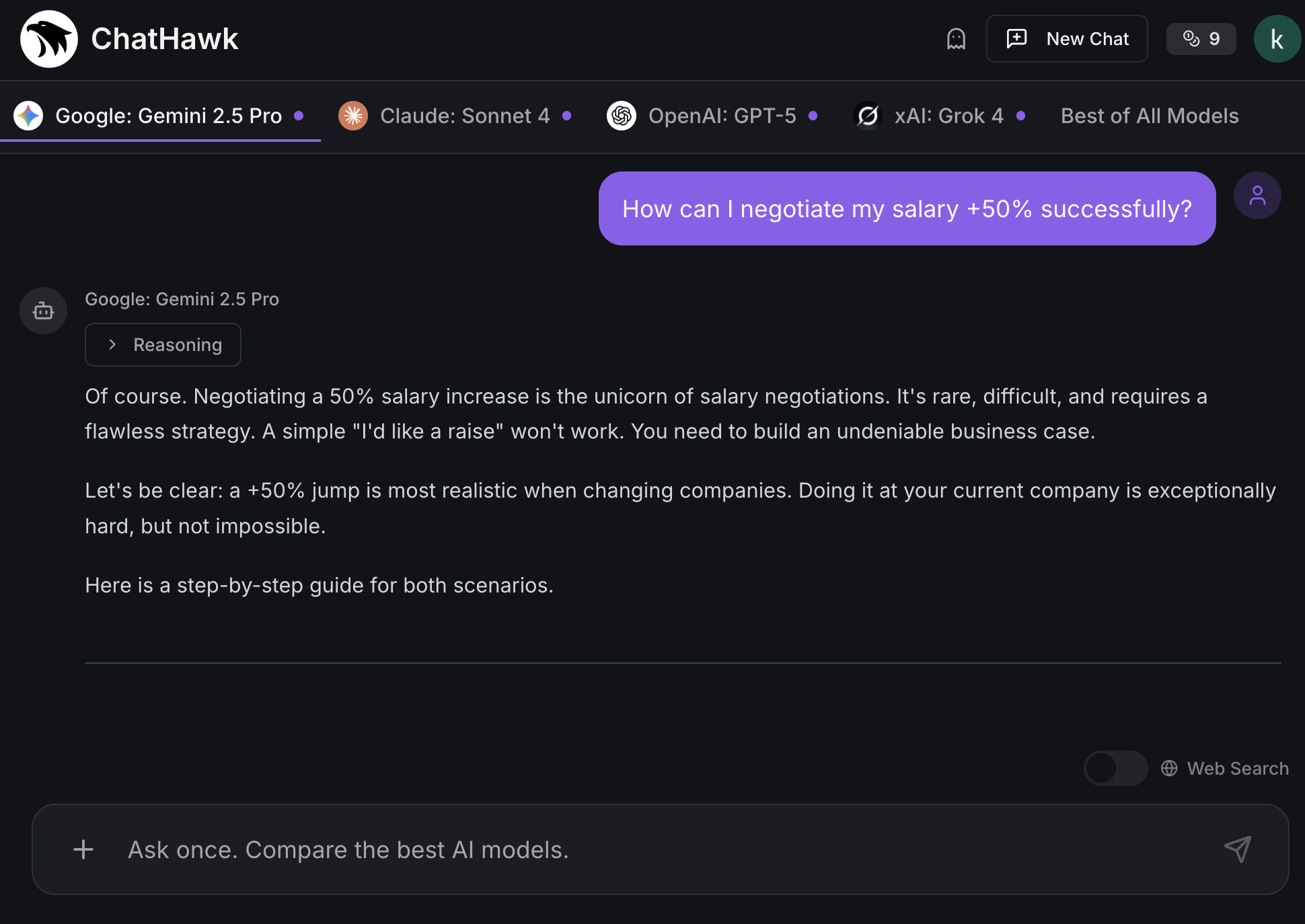Click the ChatHawk title text

[164, 39]
